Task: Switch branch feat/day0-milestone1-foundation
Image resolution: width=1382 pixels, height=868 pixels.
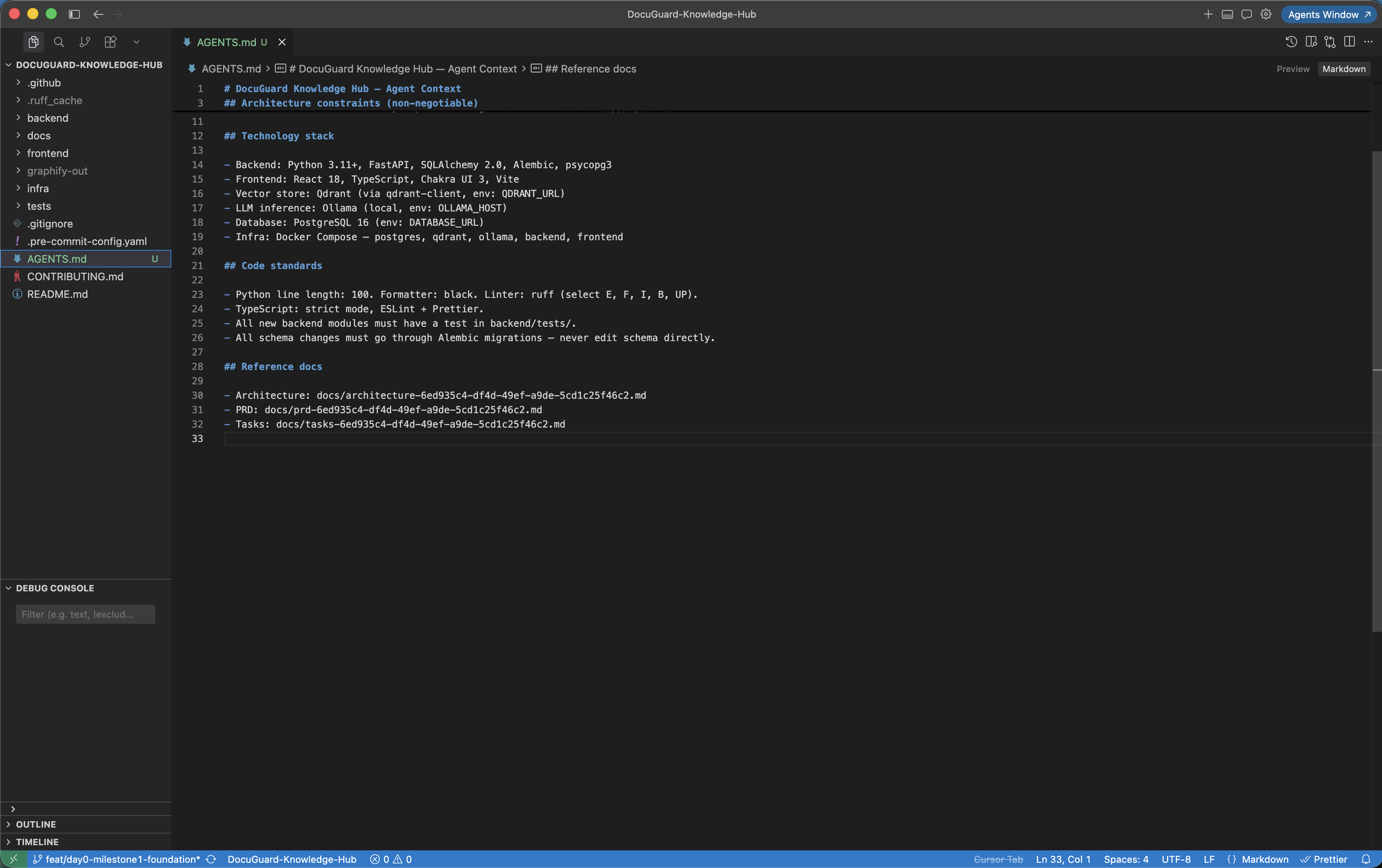Action: (117, 859)
